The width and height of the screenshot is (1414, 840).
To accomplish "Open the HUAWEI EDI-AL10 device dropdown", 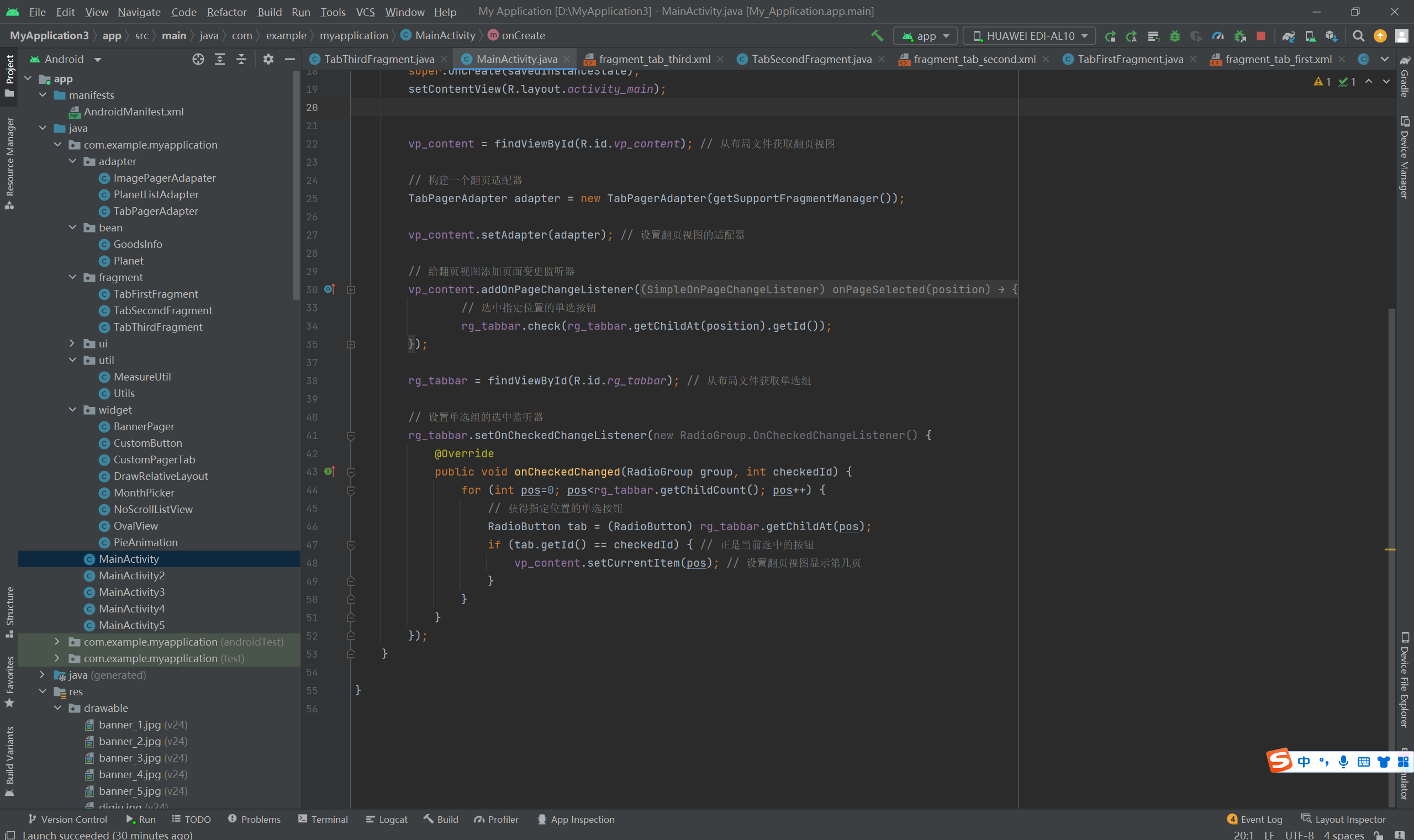I will pos(1029,36).
